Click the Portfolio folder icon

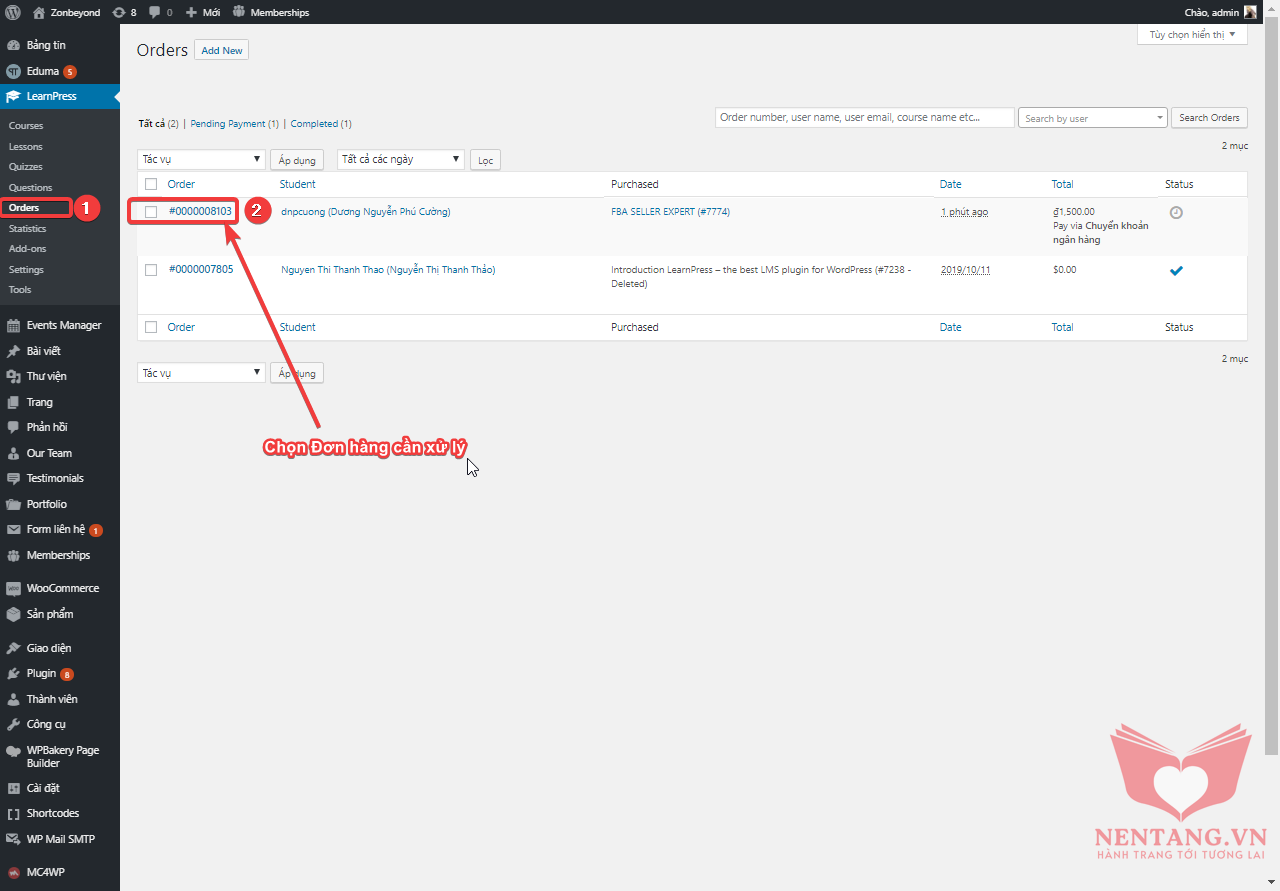[13, 504]
